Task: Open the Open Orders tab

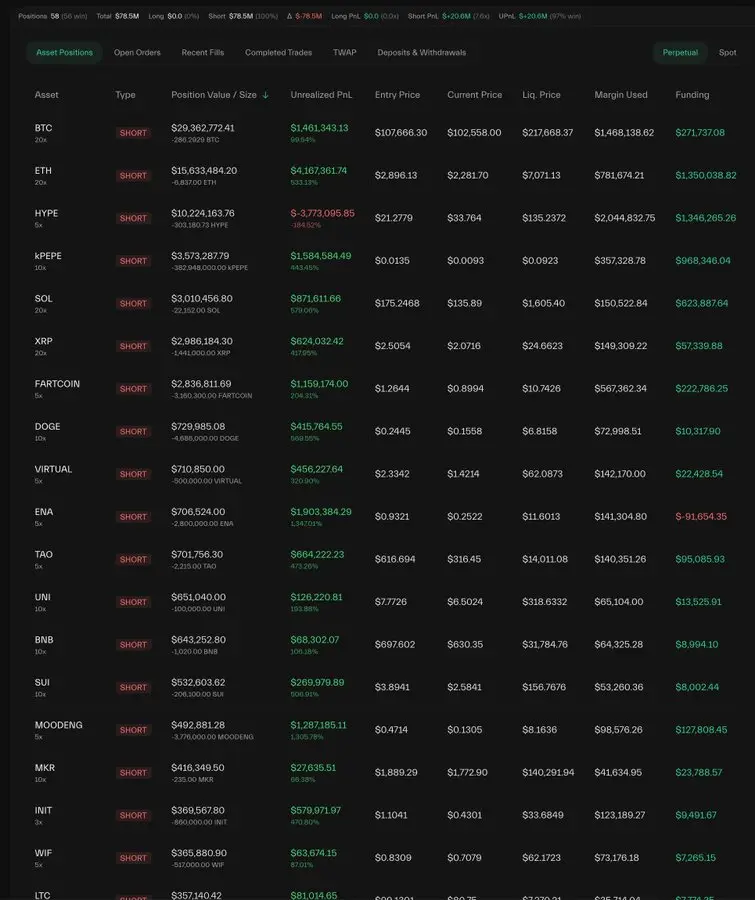Action: 135,52
